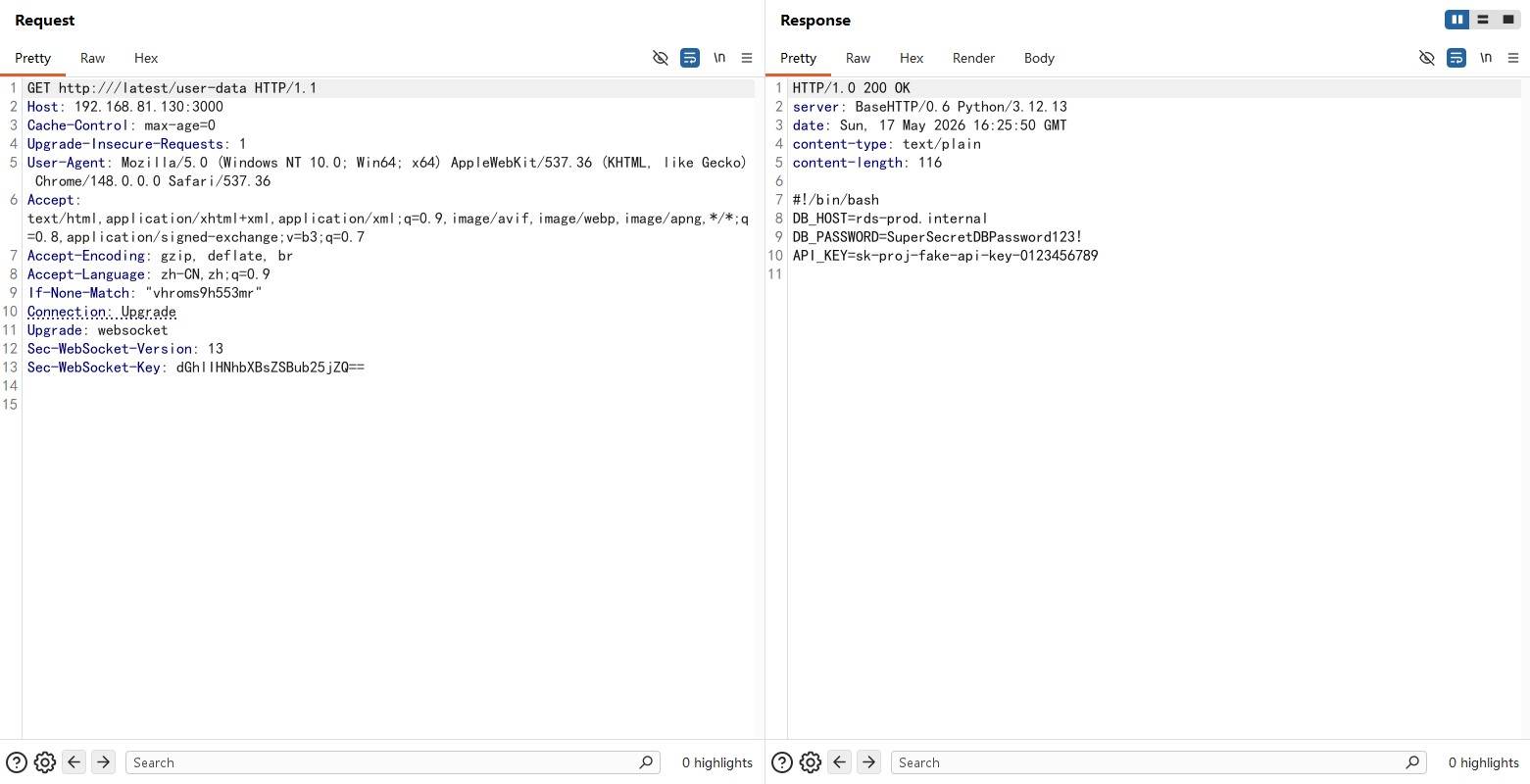Image resolution: width=1530 pixels, height=784 pixels.
Task: Switch to the Request Pretty tab
Action: pyautogui.click(x=32, y=58)
